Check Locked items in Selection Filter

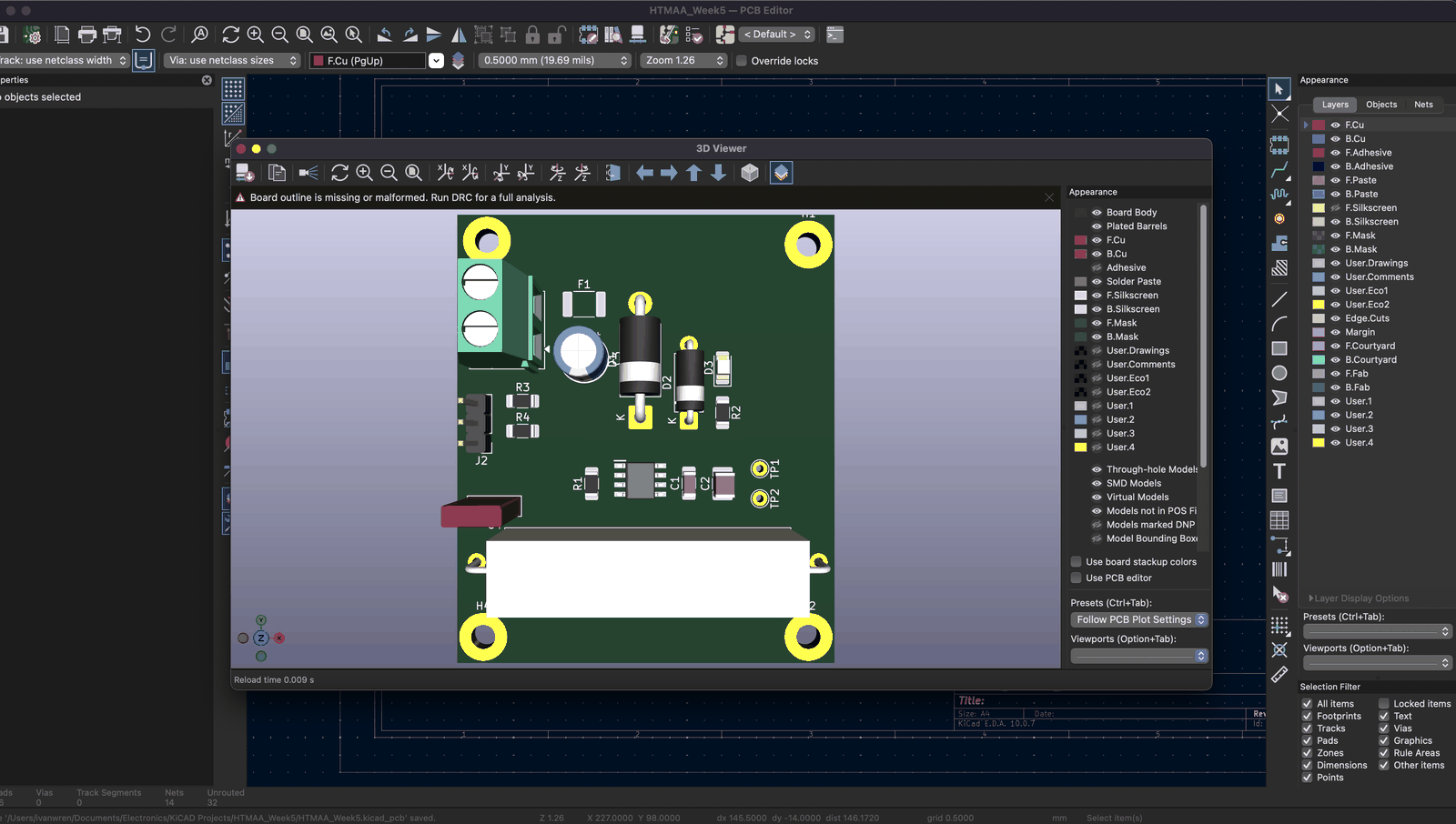tap(1383, 704)
